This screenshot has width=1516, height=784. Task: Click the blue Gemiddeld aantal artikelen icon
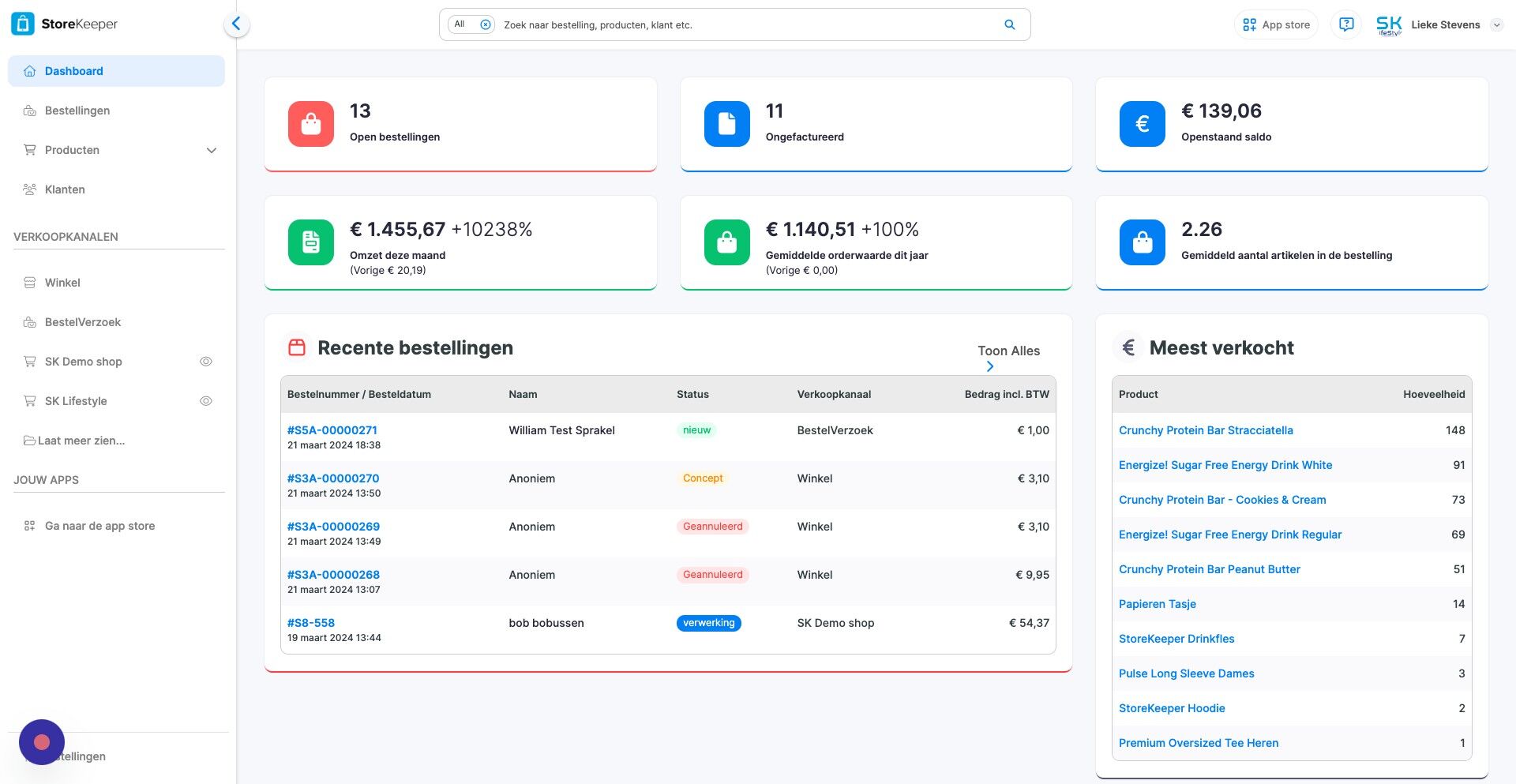(x=1142, y=242)
